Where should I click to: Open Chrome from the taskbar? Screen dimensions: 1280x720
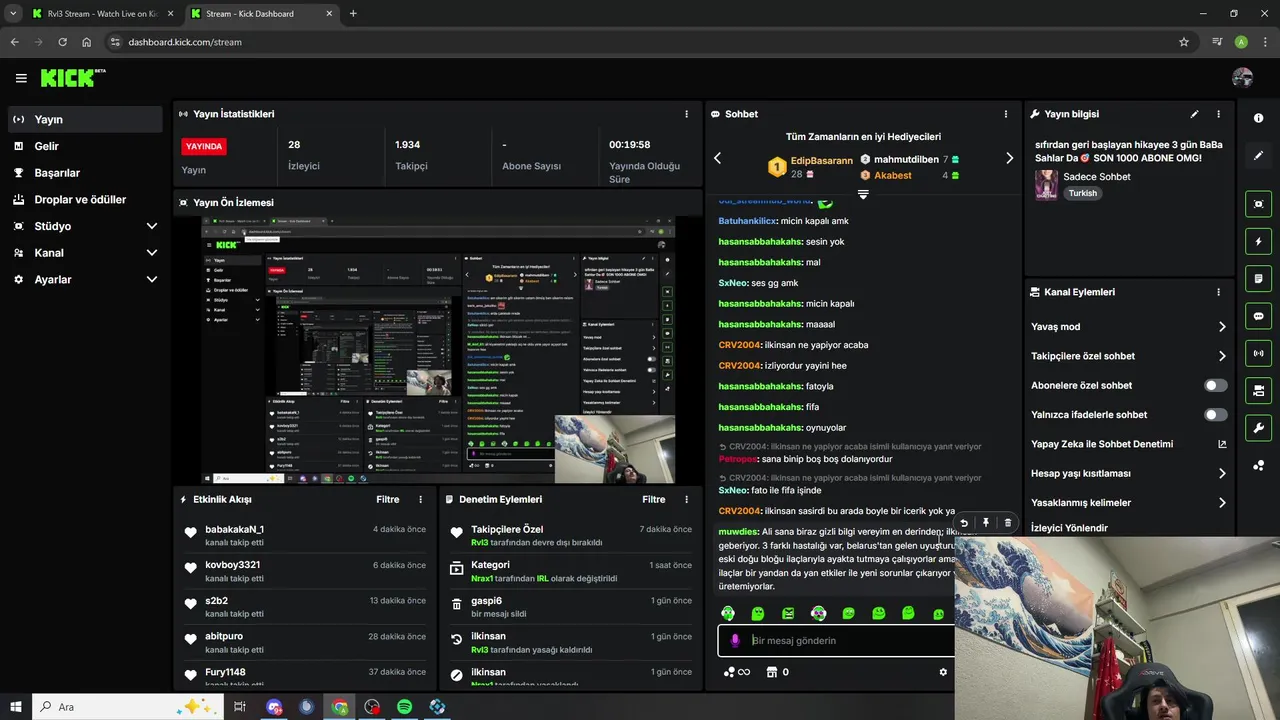click(x=340, y=707)
